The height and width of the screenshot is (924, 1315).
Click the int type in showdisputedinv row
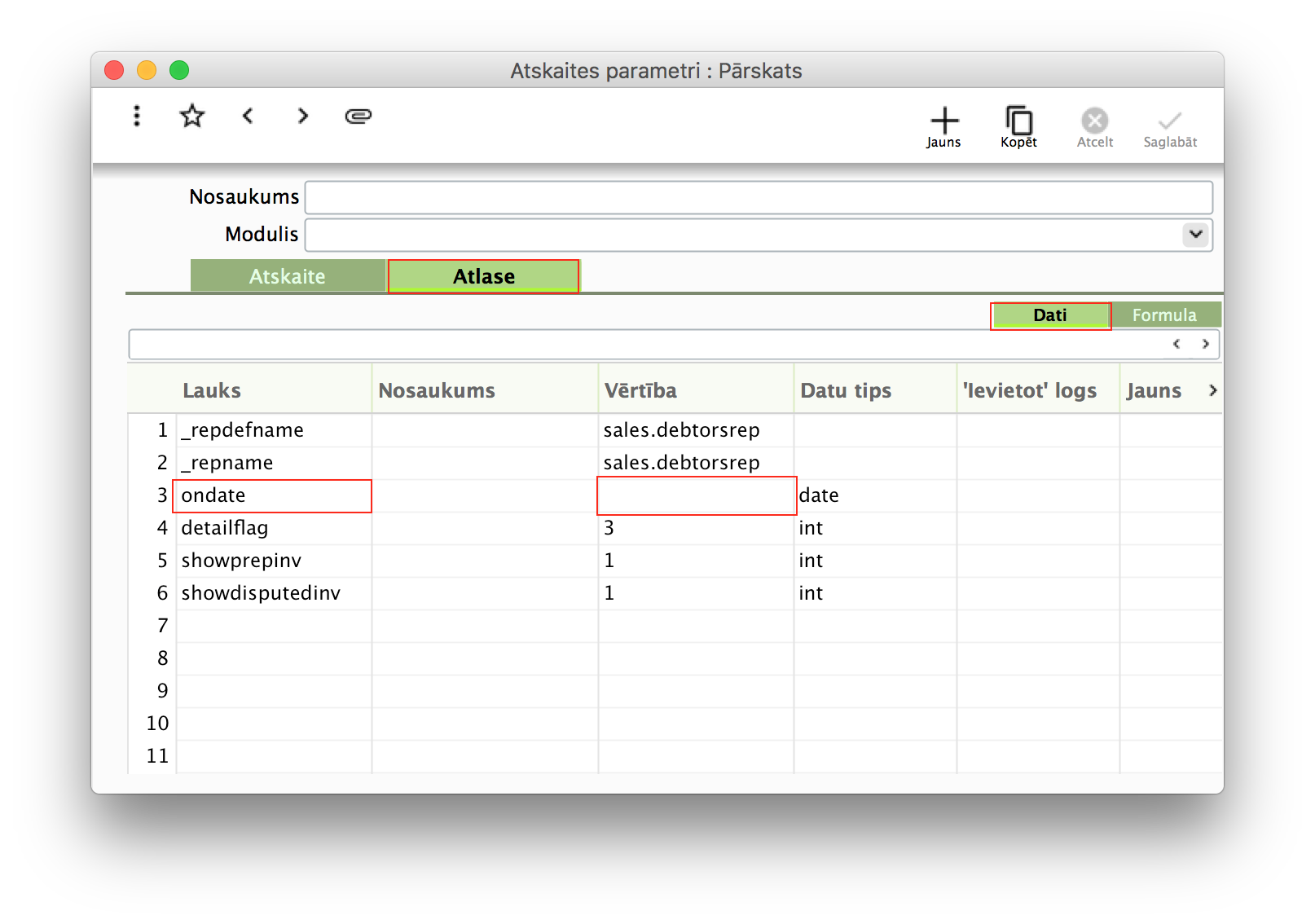pos(811,593)
